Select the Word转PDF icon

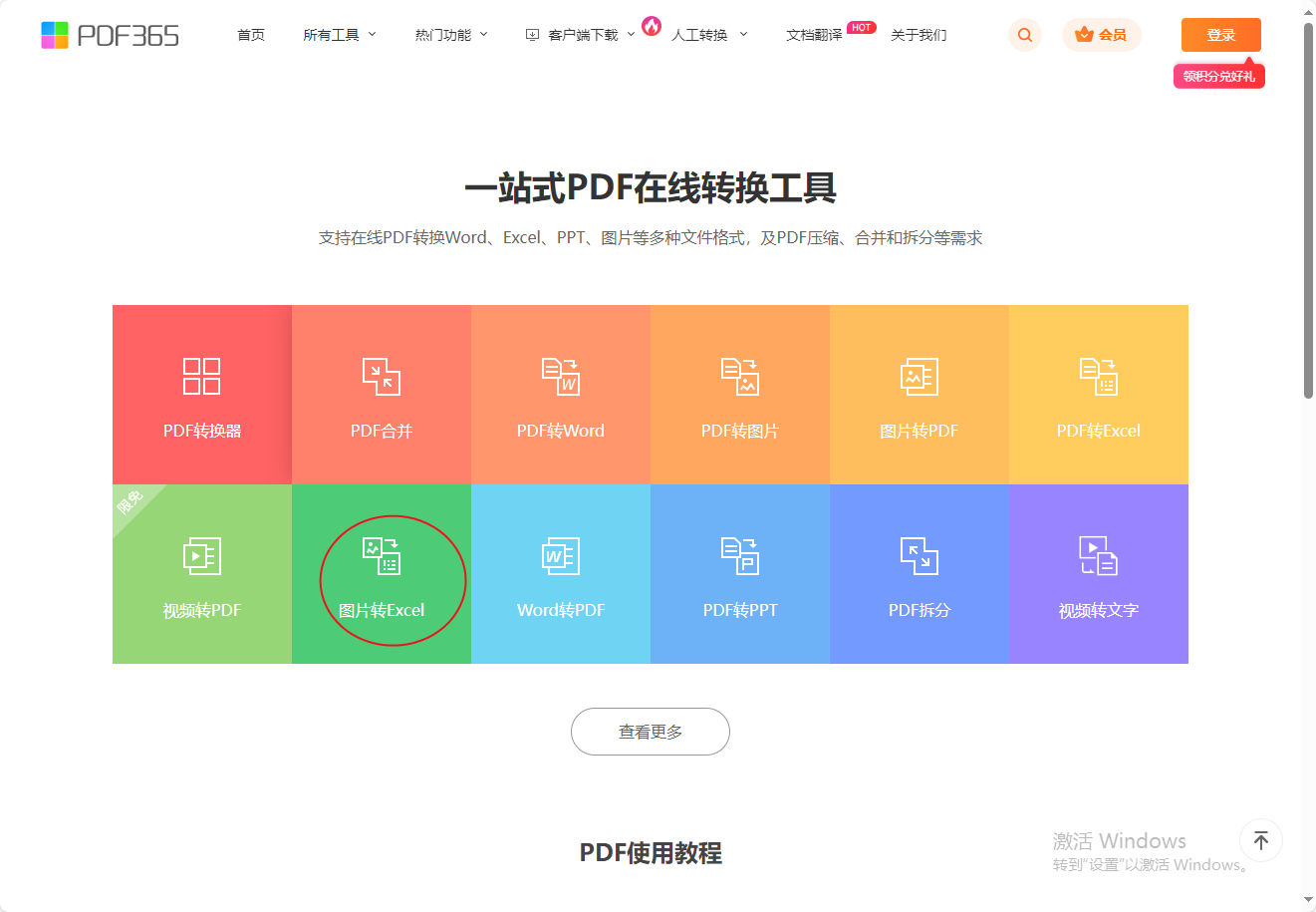pyautogui.click(x=561, y=556)
